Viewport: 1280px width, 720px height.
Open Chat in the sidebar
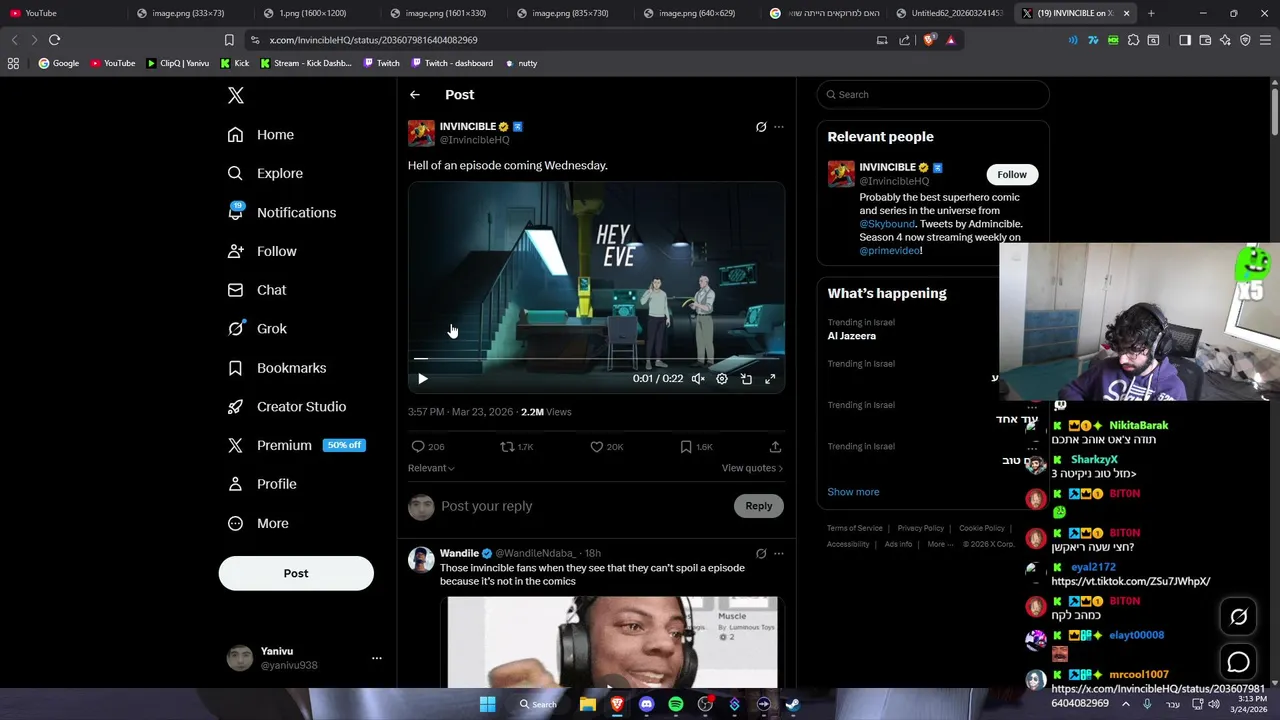257,290
